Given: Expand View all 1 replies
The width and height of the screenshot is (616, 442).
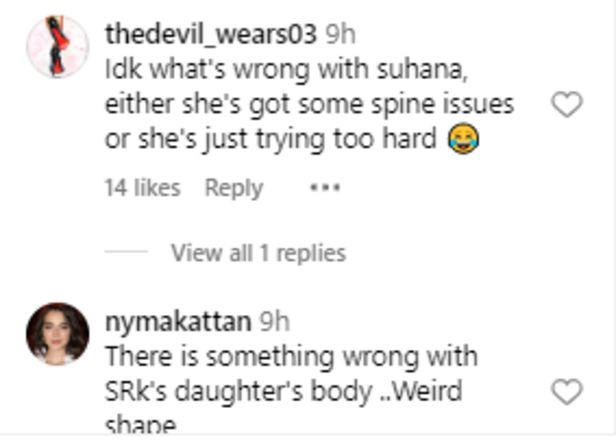Looking at the screenshot, I should pyautogui.click(x=258, y=253).
